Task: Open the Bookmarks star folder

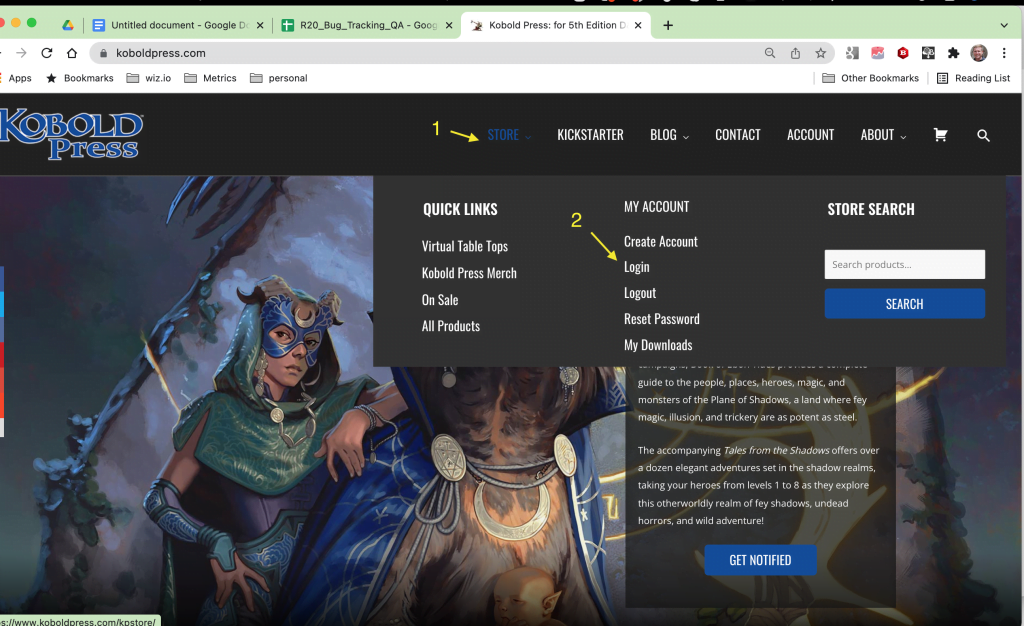Action: (x=80, y=78)
